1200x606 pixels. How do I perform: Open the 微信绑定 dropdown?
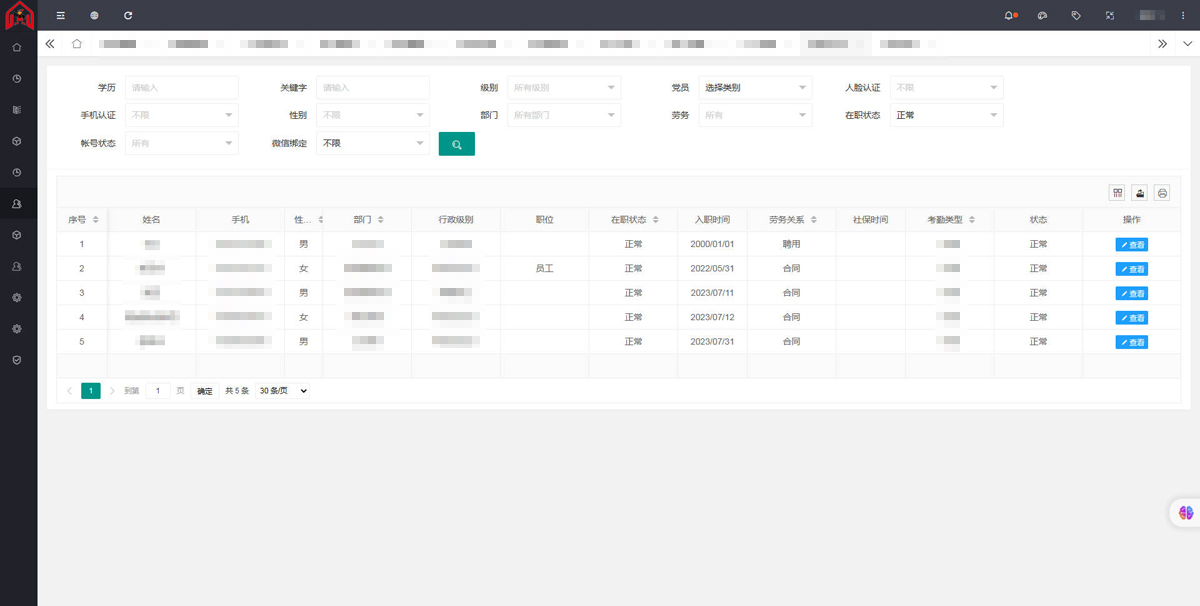373,144
